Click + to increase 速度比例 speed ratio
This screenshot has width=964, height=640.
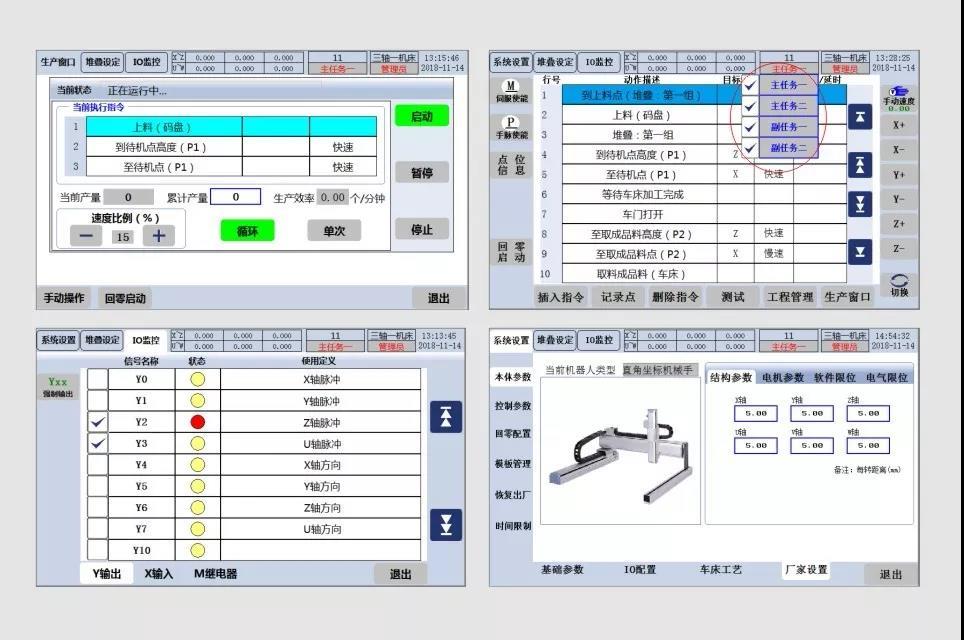click(x=159, y=234)
